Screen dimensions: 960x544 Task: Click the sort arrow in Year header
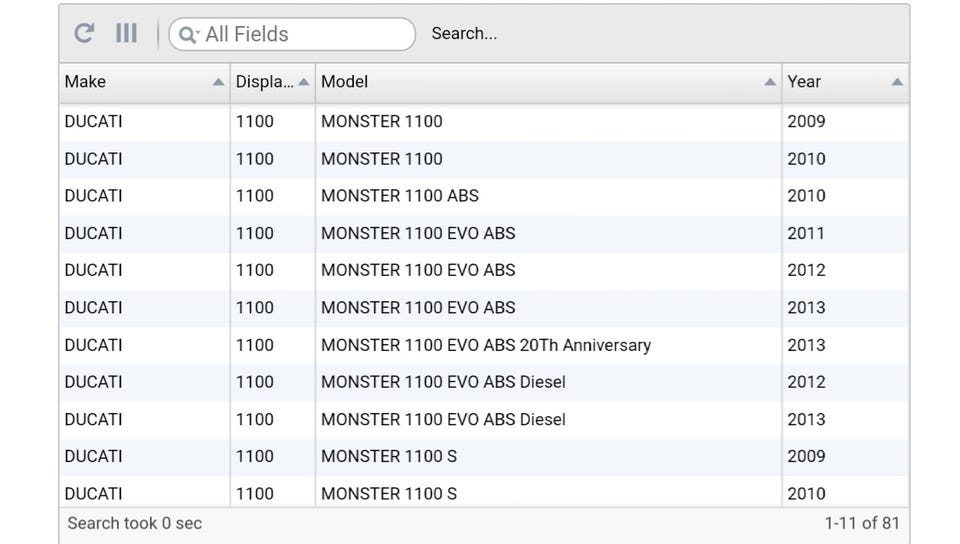tap(897, 83)
